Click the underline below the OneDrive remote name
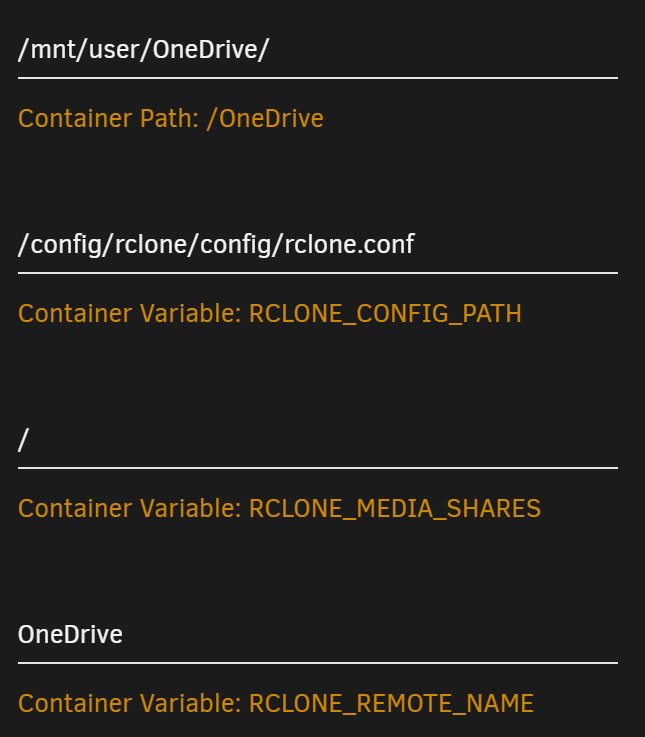The image size is (645, 737). click(318, 663)
